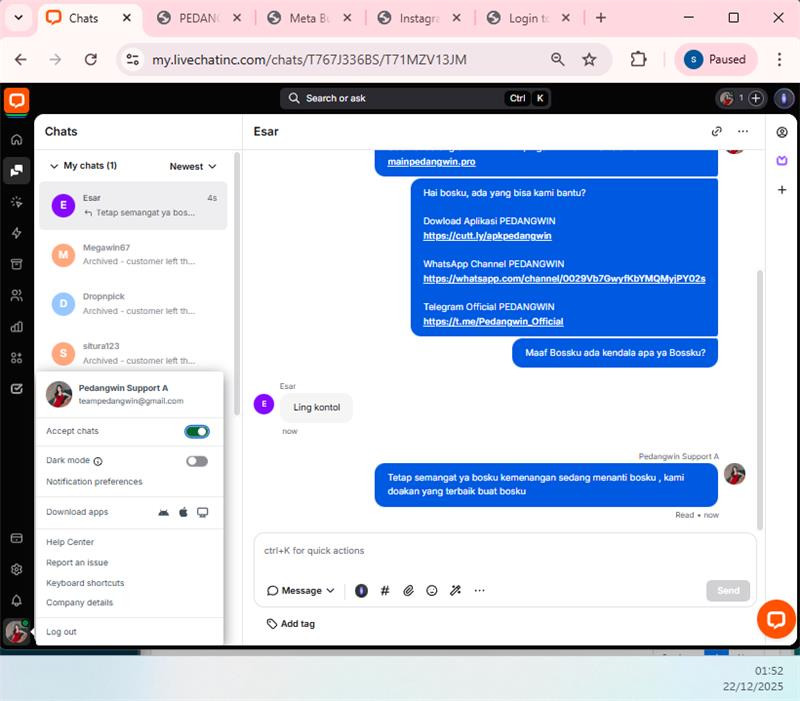The width and height of the screenshot is (800, 701).
Task: Open the Dropnpick archived chat
Action: 133,304
